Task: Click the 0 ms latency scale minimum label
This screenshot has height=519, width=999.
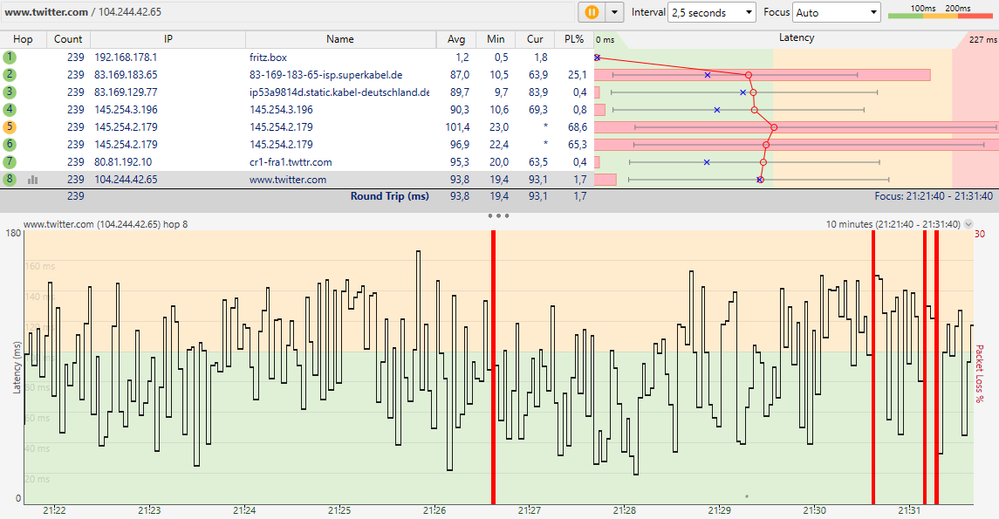Action: click(x=605, y=39)
